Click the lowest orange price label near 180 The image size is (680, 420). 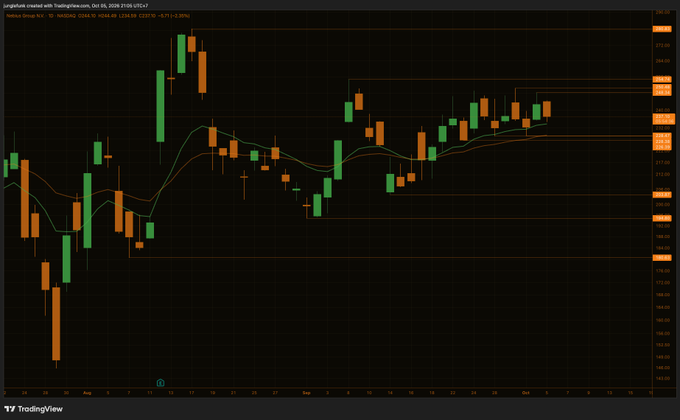[662, 258]
